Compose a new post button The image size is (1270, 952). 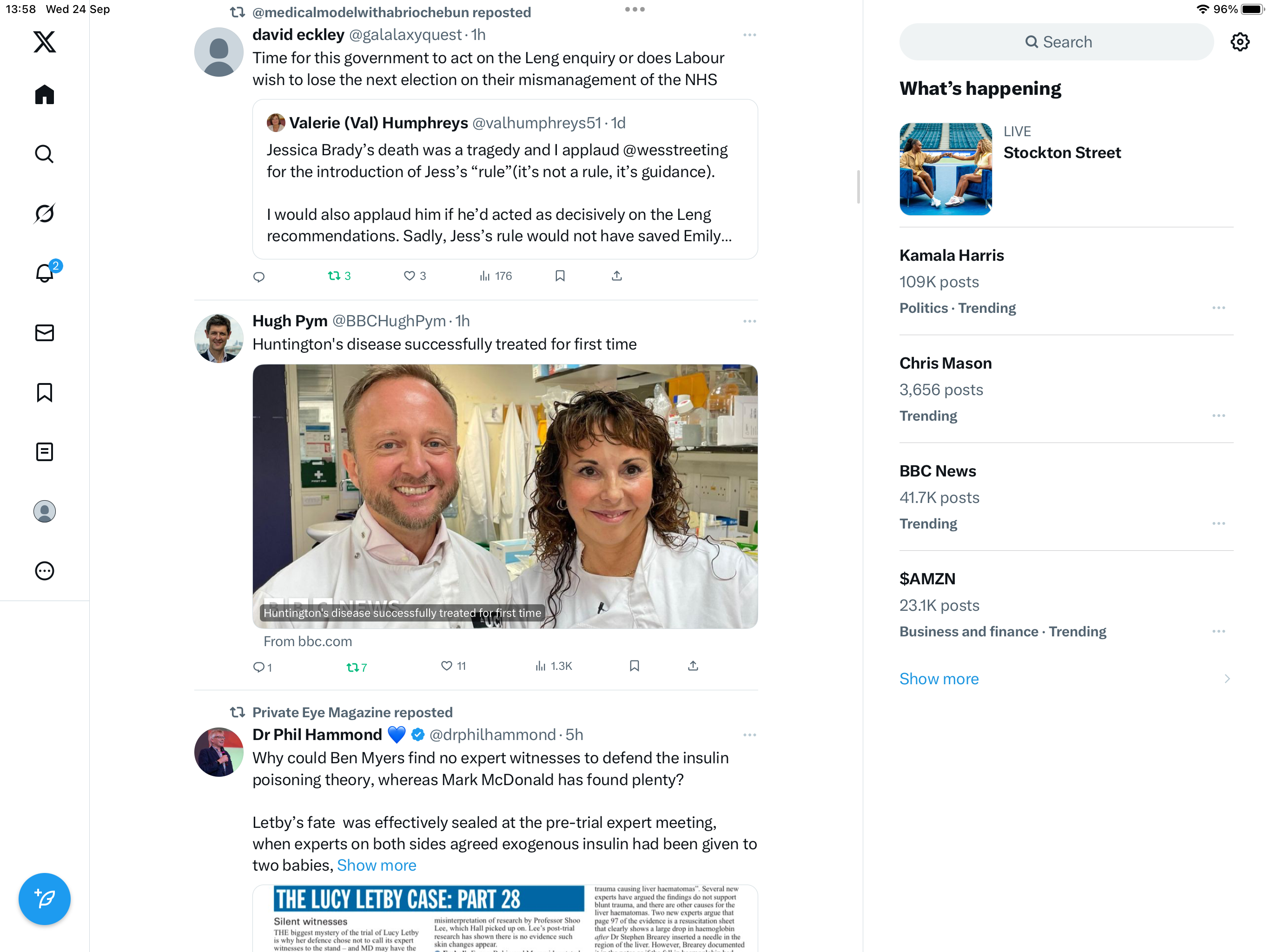44,899
